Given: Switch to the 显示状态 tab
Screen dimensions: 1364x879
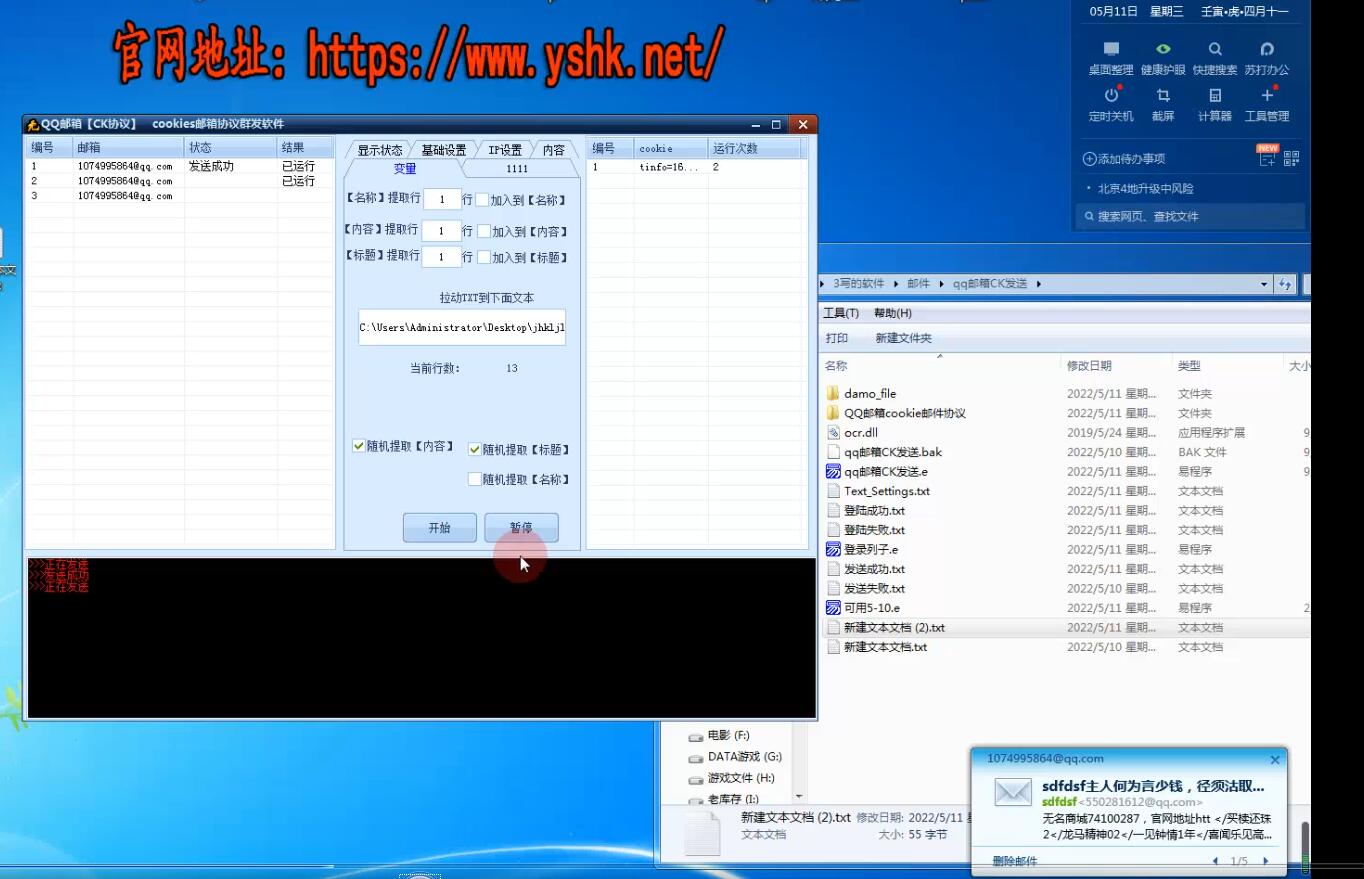Looking at the screenshot, I should click(379, 150).
